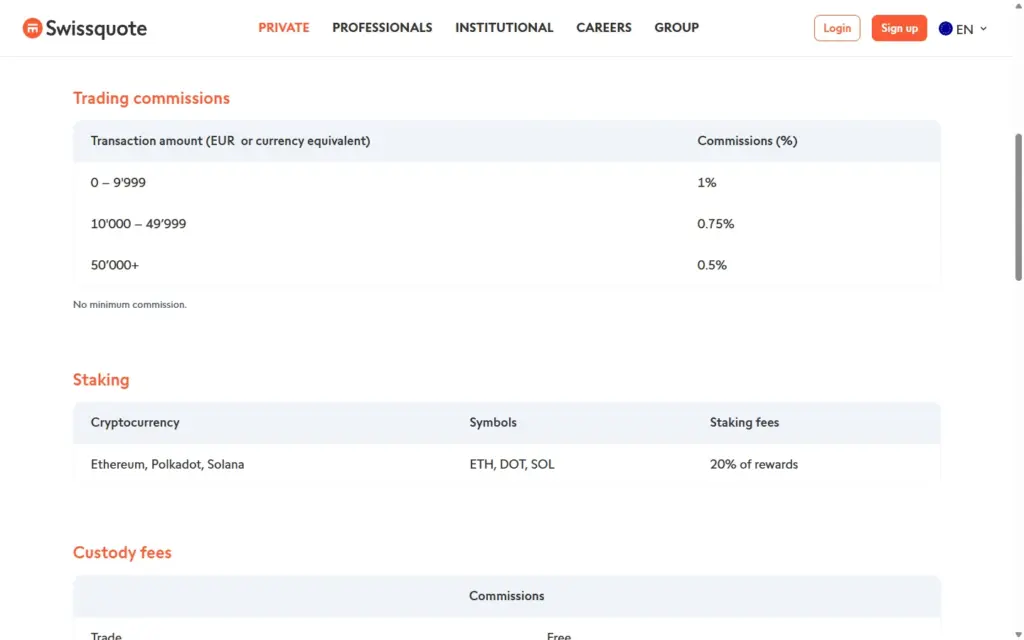Click the "0 – 9'999" transaction amount cell
Screen dimensions: 1024x640
point(118,183)
